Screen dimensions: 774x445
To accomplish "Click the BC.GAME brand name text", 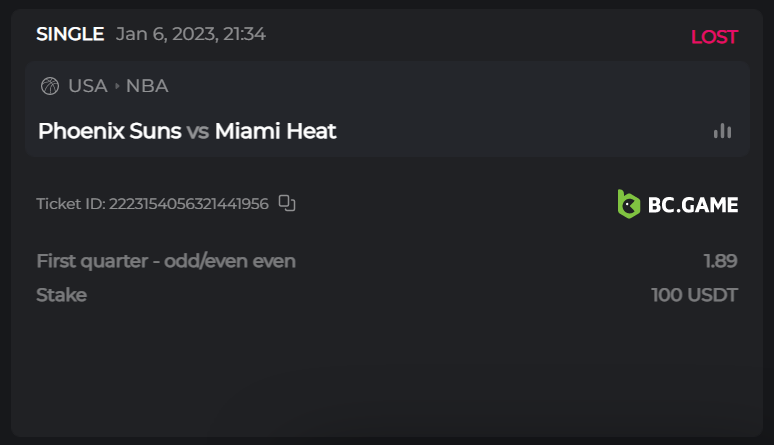I will [x=693, y=205].
